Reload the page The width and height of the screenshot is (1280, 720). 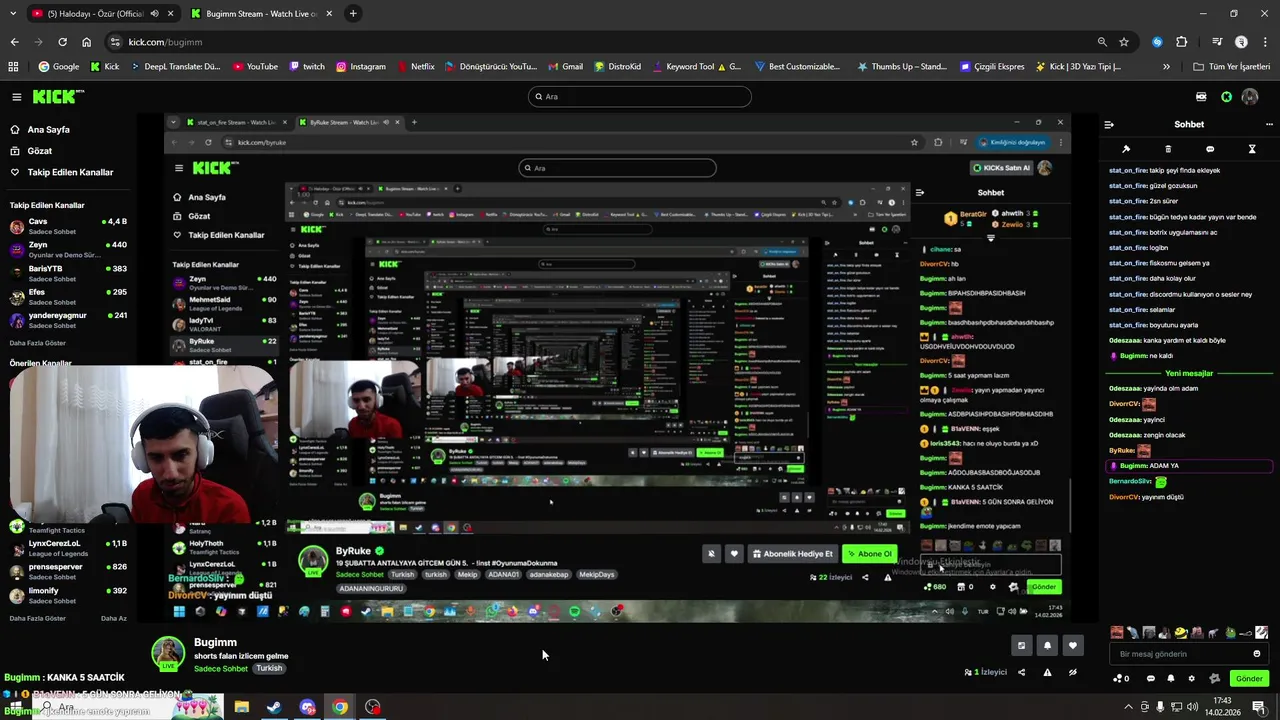click(x=62, y=42)
